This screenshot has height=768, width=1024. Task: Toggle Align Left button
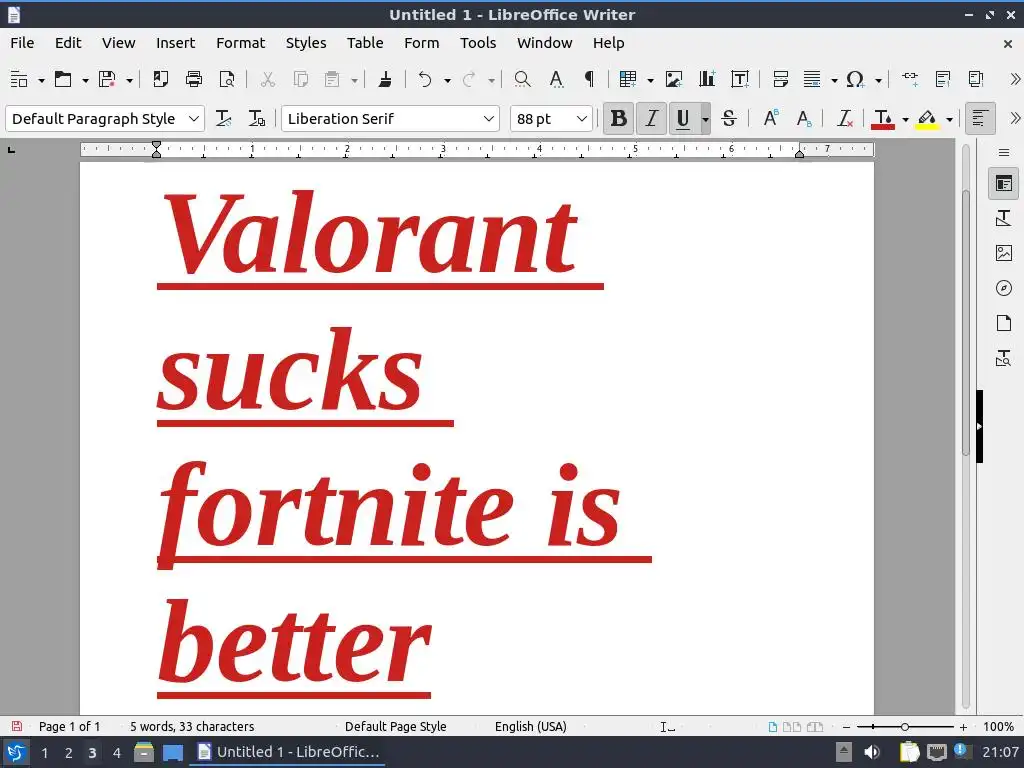pyautogui.click(x=980, y=119)
